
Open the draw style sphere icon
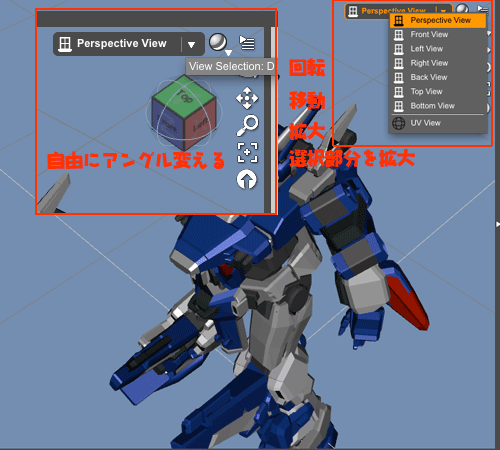(x=218, y=42)
